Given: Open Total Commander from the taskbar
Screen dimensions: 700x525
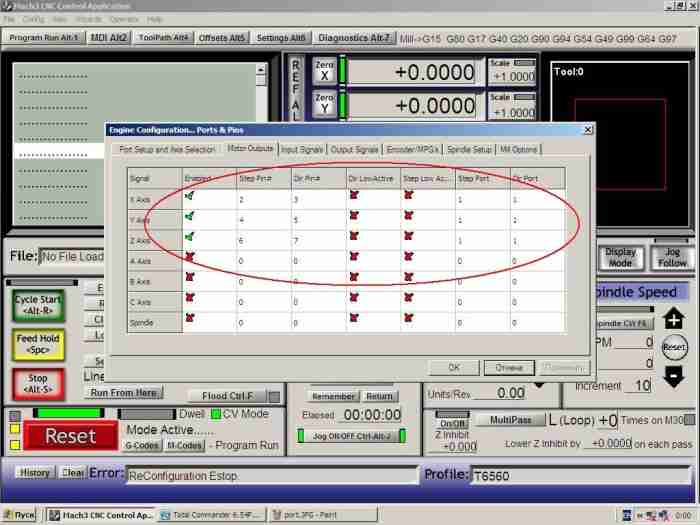Looking at the screenshot, I should click(212, 515).
